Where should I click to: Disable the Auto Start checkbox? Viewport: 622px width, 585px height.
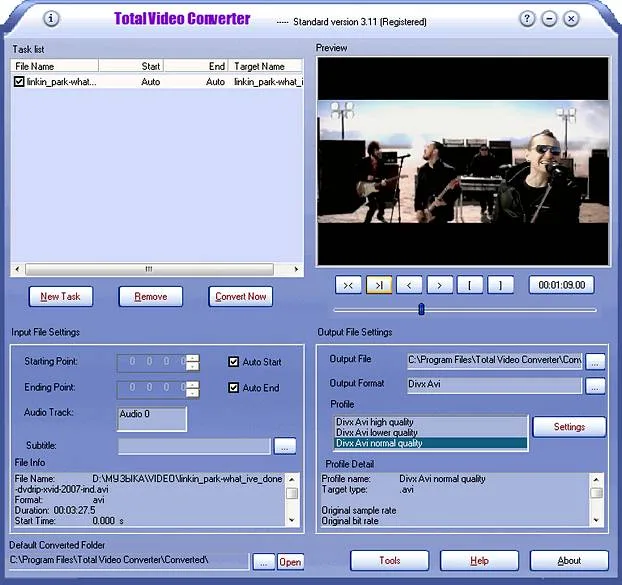pyautogui.click(x=233, y=362)
